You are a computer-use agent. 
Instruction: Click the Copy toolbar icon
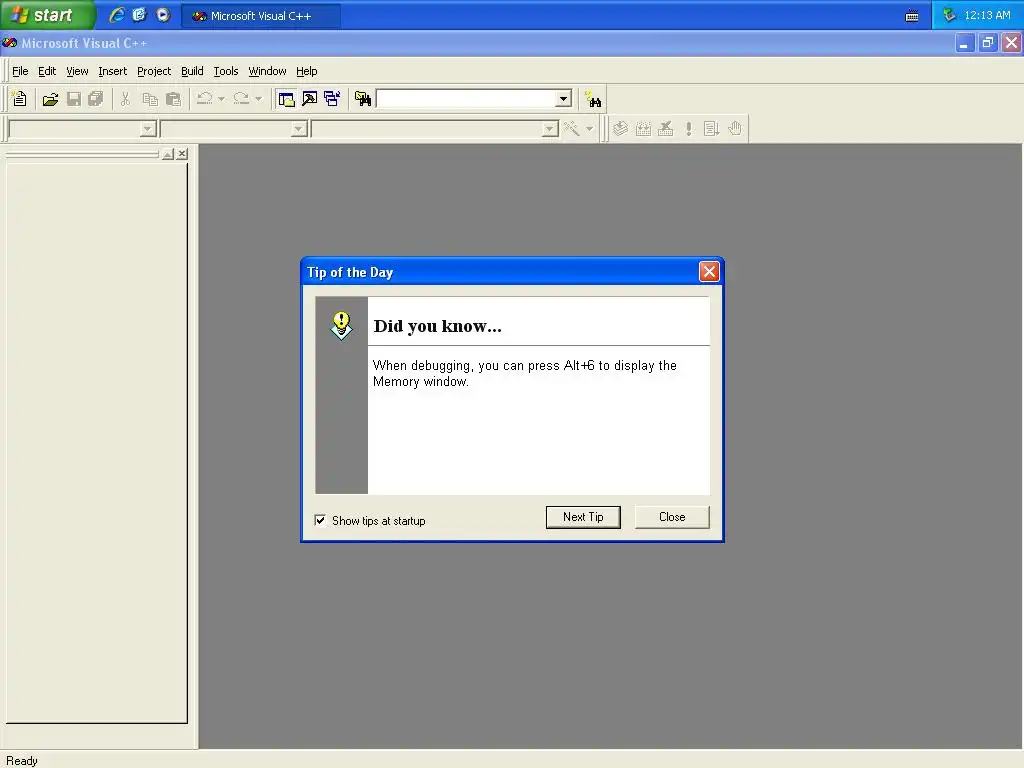click(x=150, y=99)
